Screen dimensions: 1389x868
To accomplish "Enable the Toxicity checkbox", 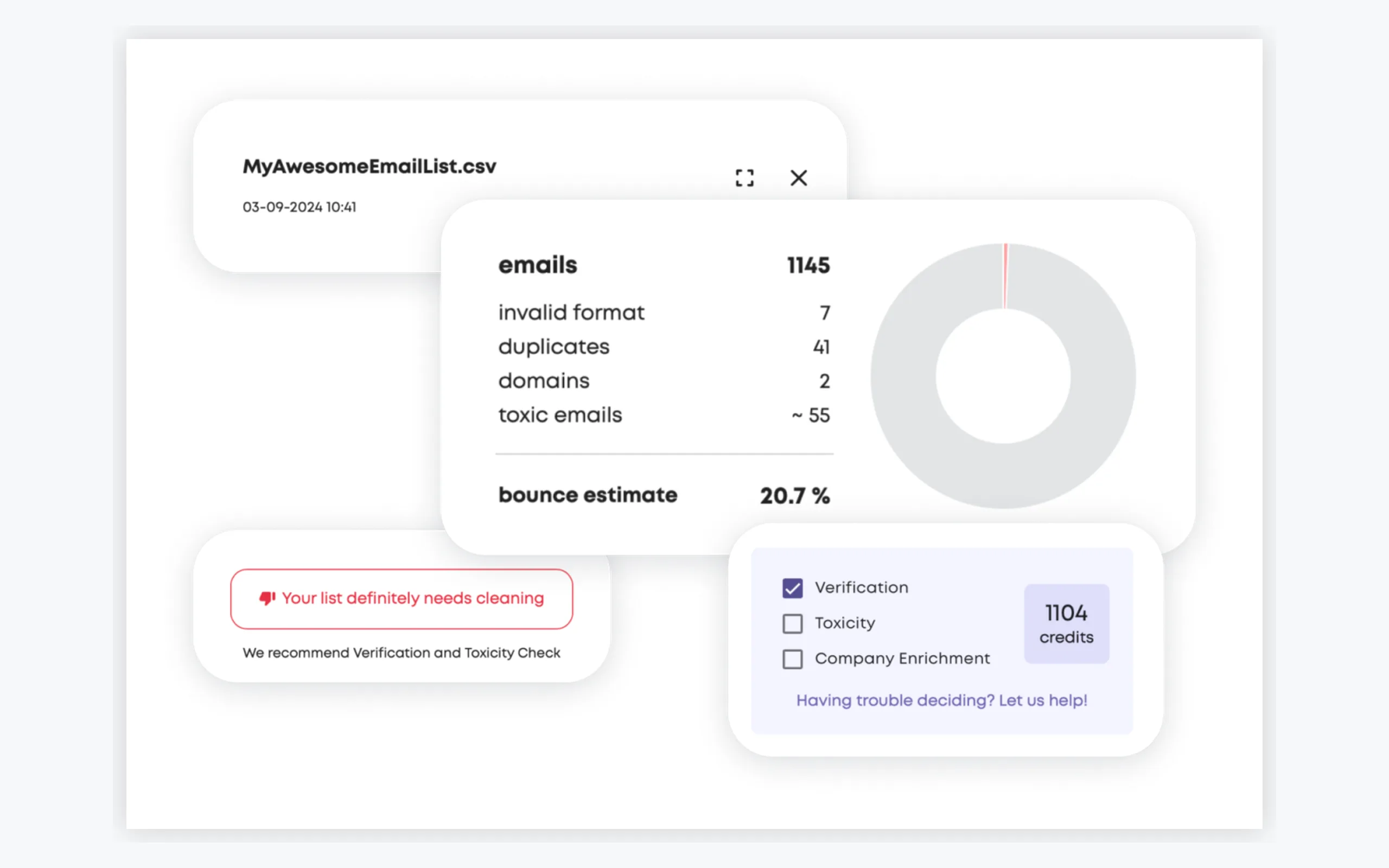I will [x=792, y=623].
